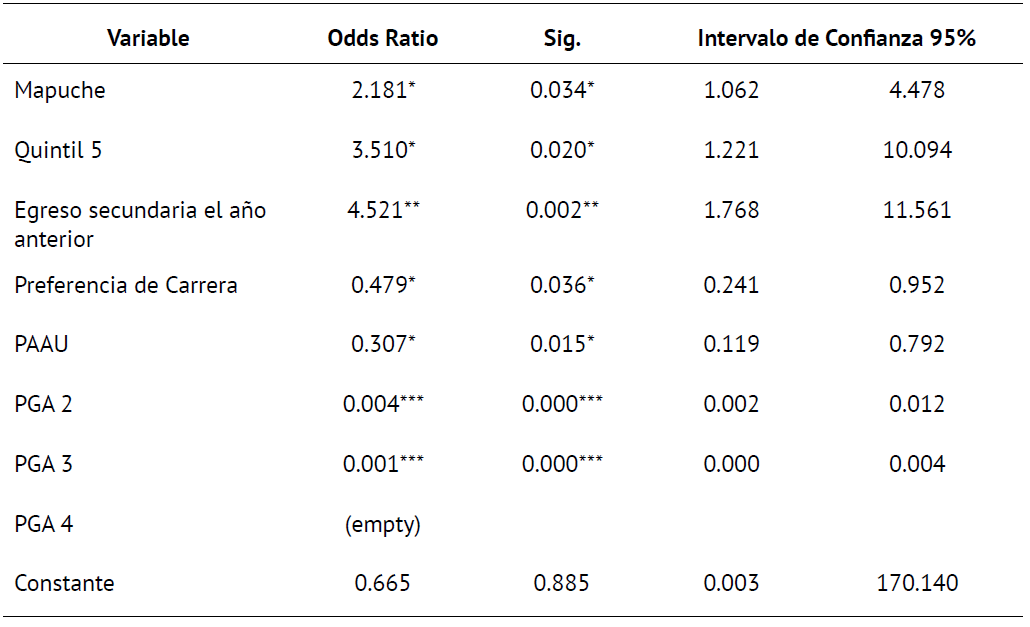Click the Egreso secundaria el año anterior label

(x=140, y=225)
